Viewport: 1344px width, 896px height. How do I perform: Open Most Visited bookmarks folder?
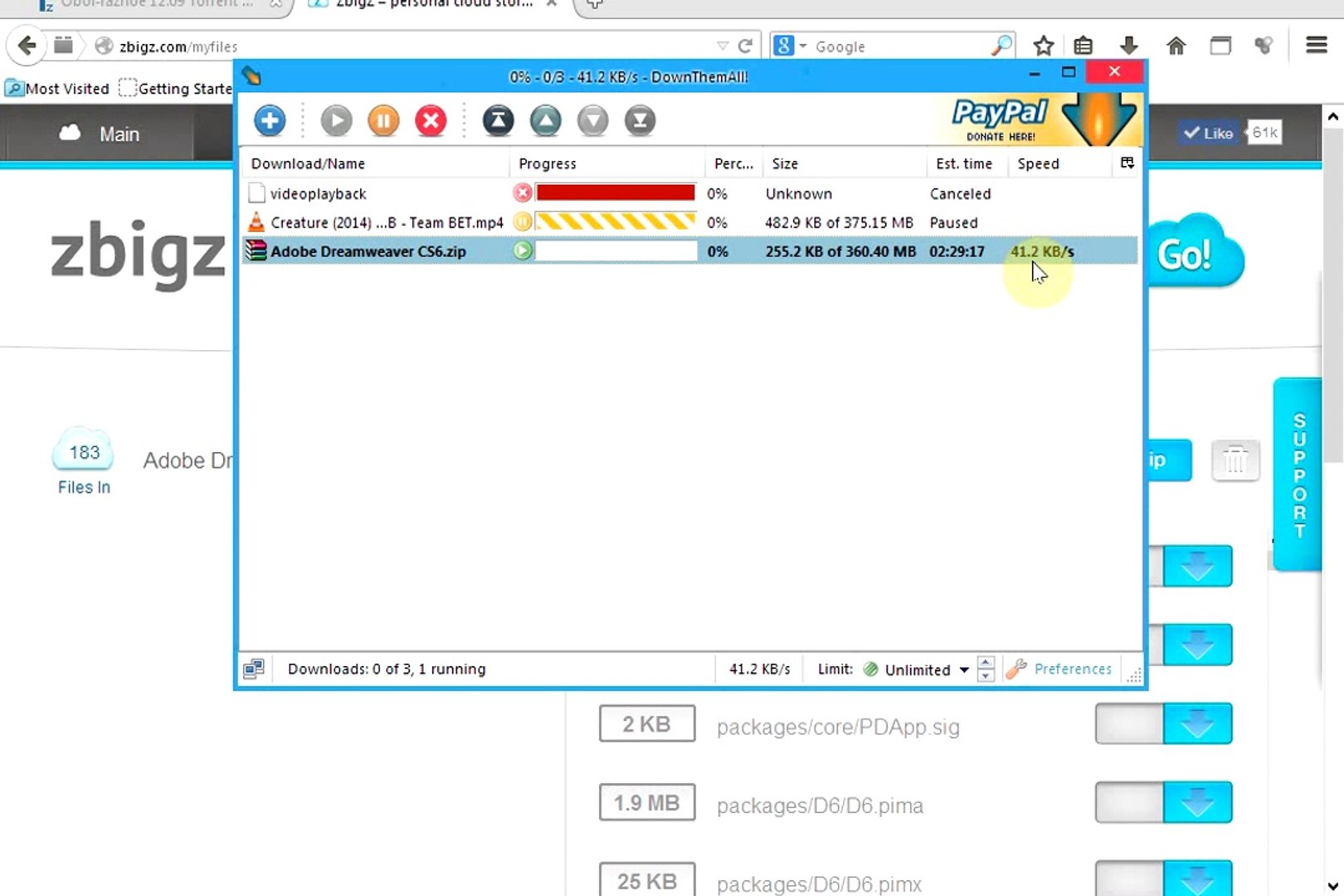click(58, 88)
